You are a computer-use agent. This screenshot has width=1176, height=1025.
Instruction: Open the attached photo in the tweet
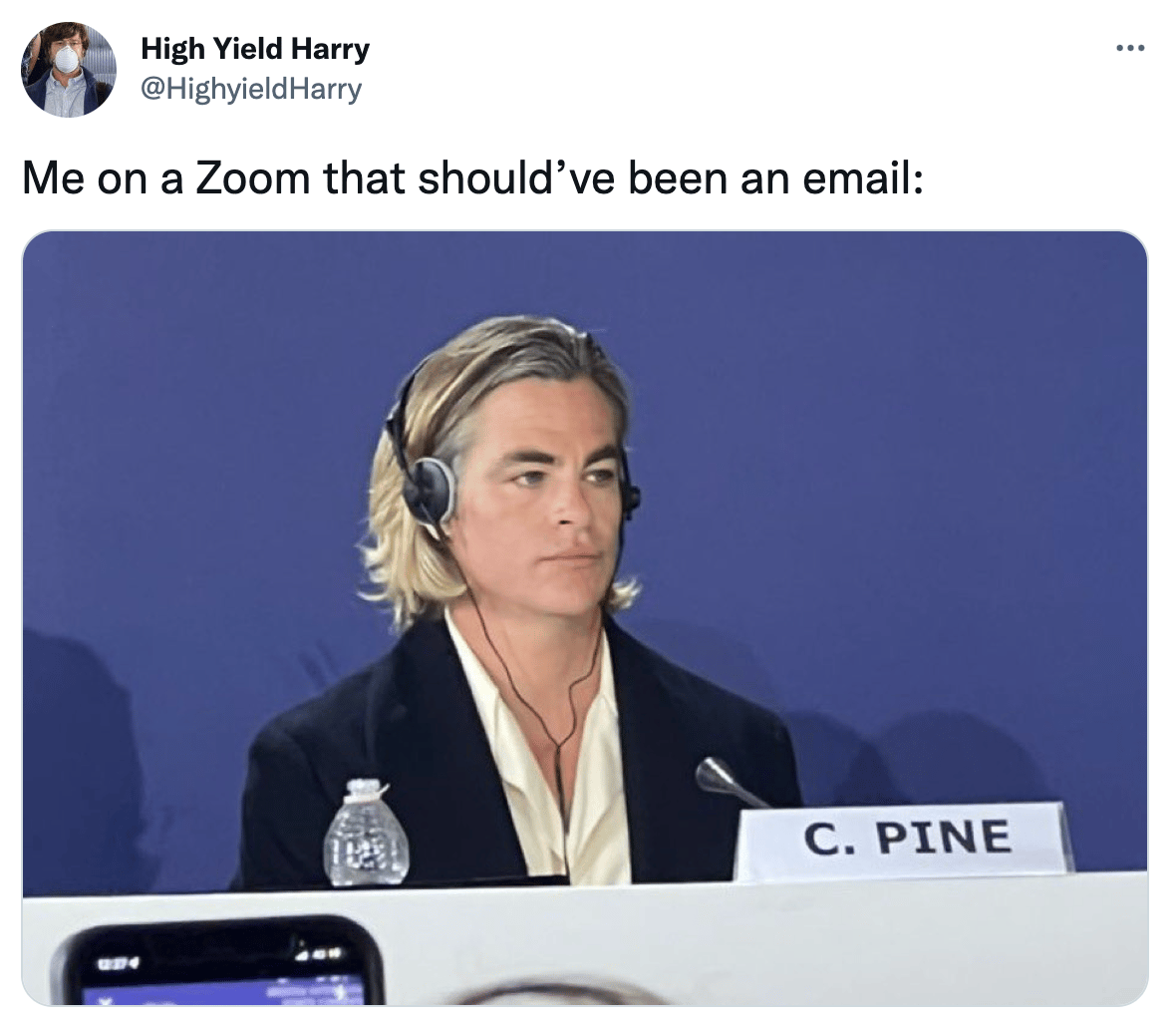click(x=585, y=617)
